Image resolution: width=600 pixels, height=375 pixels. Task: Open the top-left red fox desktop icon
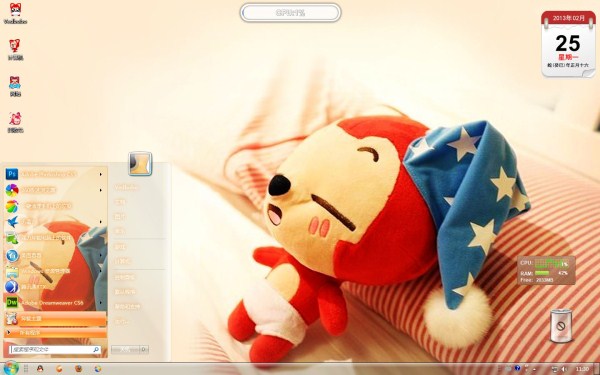click(x=15, y=13)
